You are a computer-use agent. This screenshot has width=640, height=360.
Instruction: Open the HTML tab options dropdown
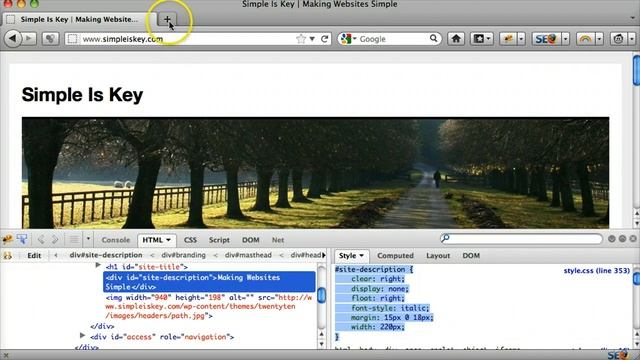click(168, 240)
